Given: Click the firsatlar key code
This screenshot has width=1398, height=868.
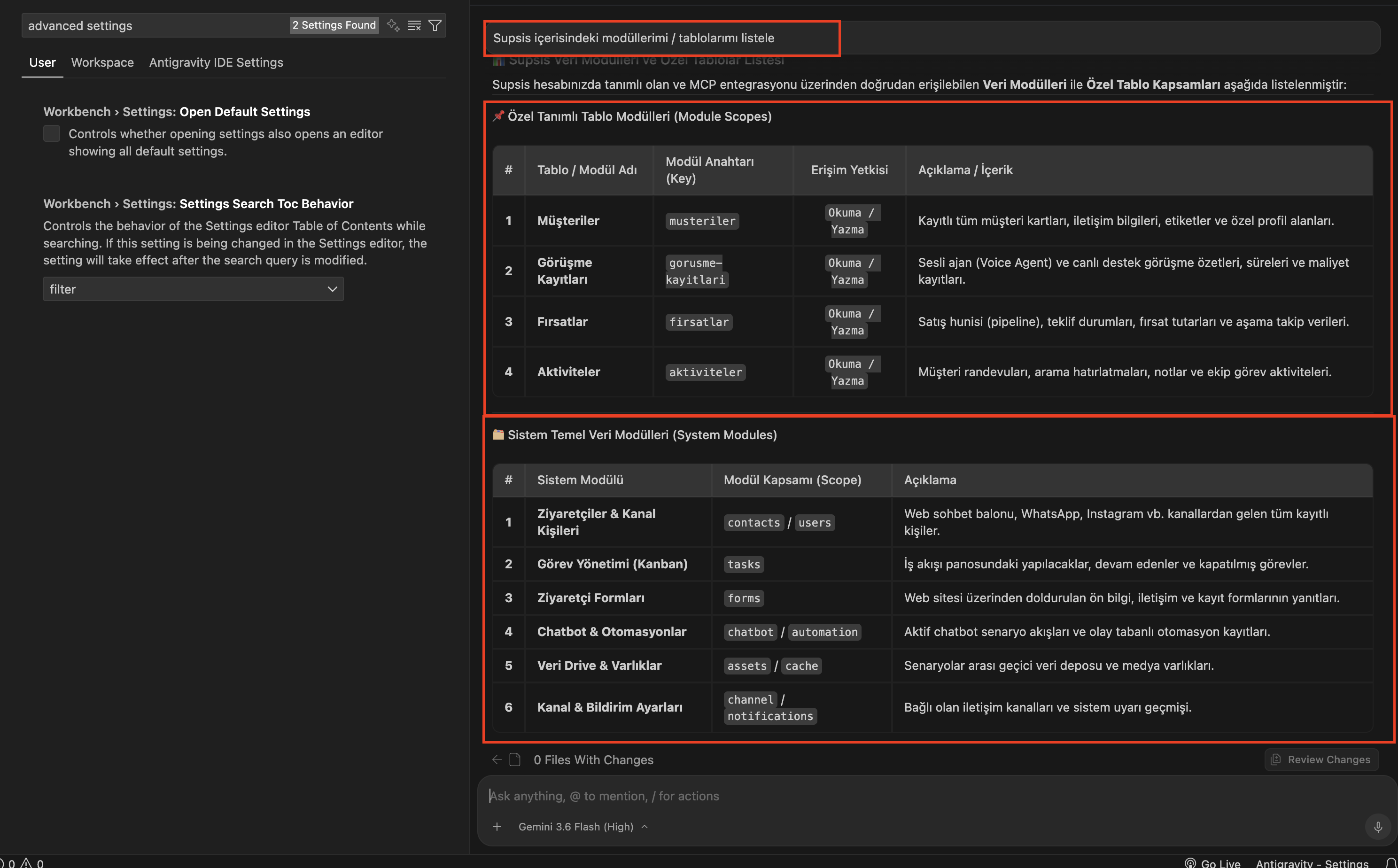Looking at the screenshot, I should pos(699,322).
